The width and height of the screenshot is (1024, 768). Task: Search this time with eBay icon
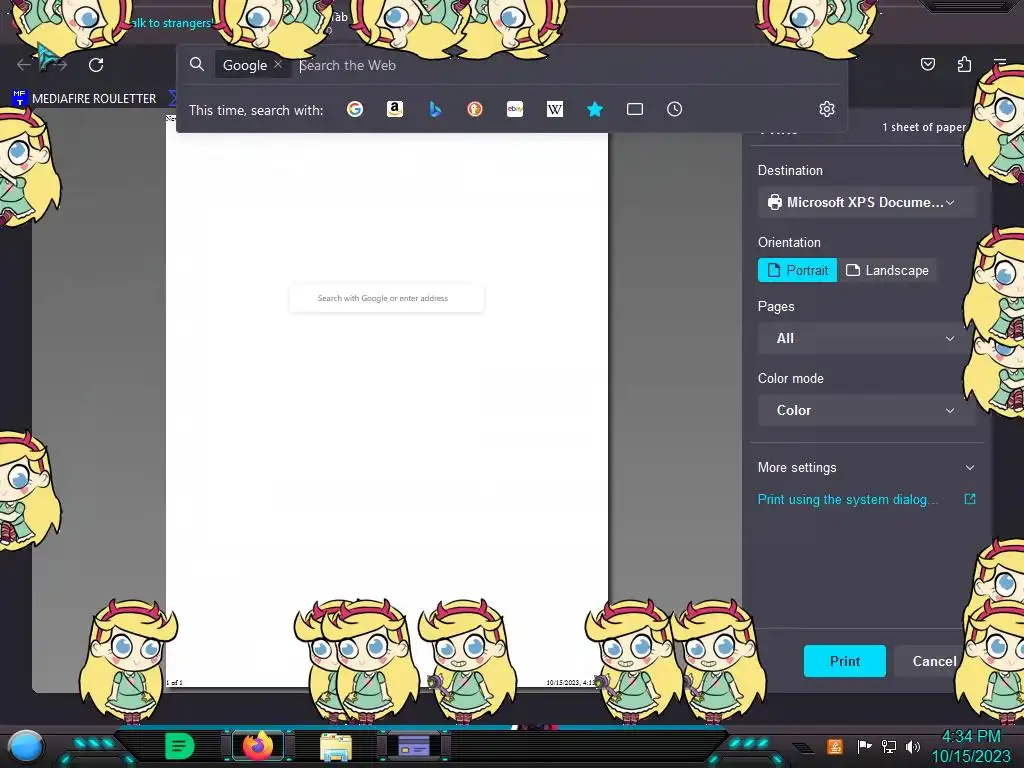(515, 109)
